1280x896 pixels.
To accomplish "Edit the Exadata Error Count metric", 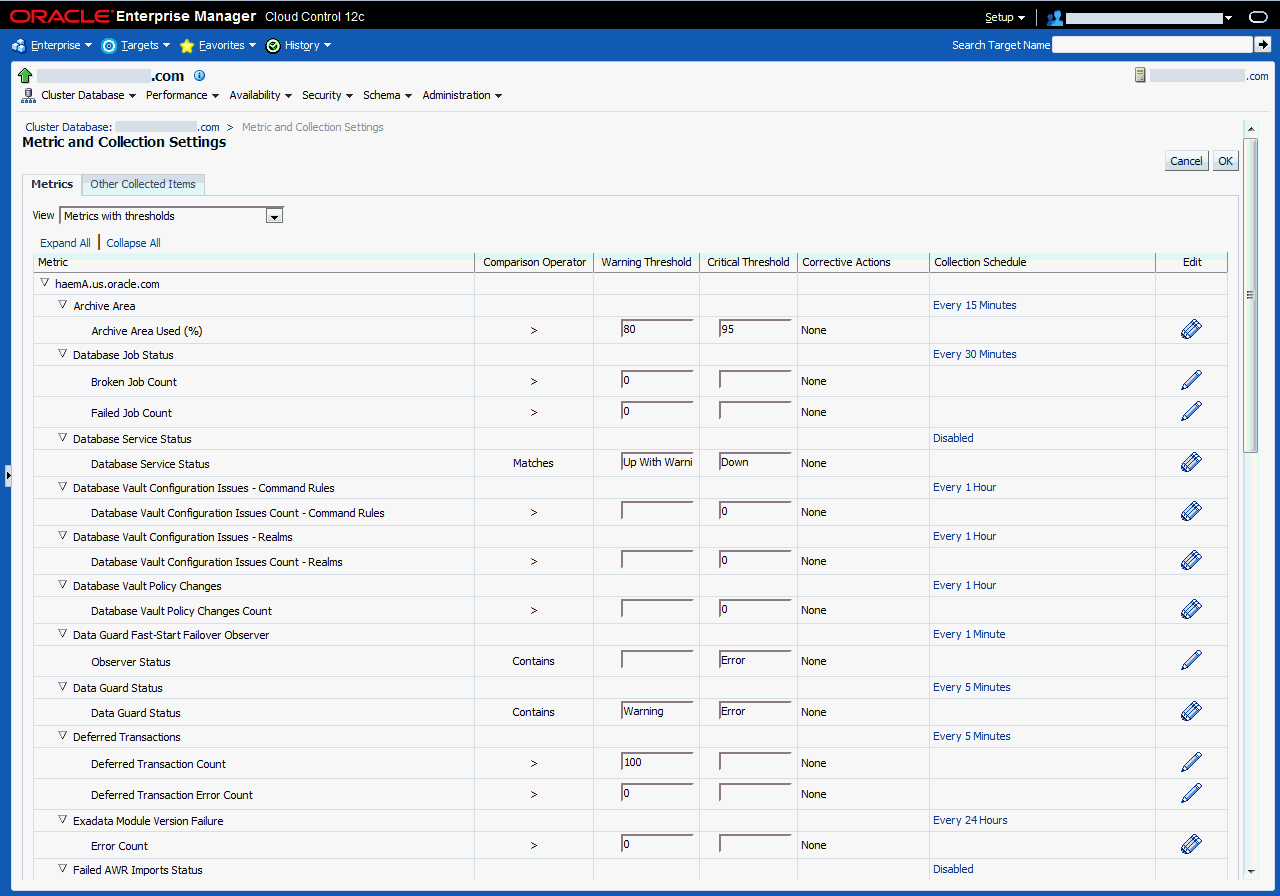I will click(x=1191, y=845).
